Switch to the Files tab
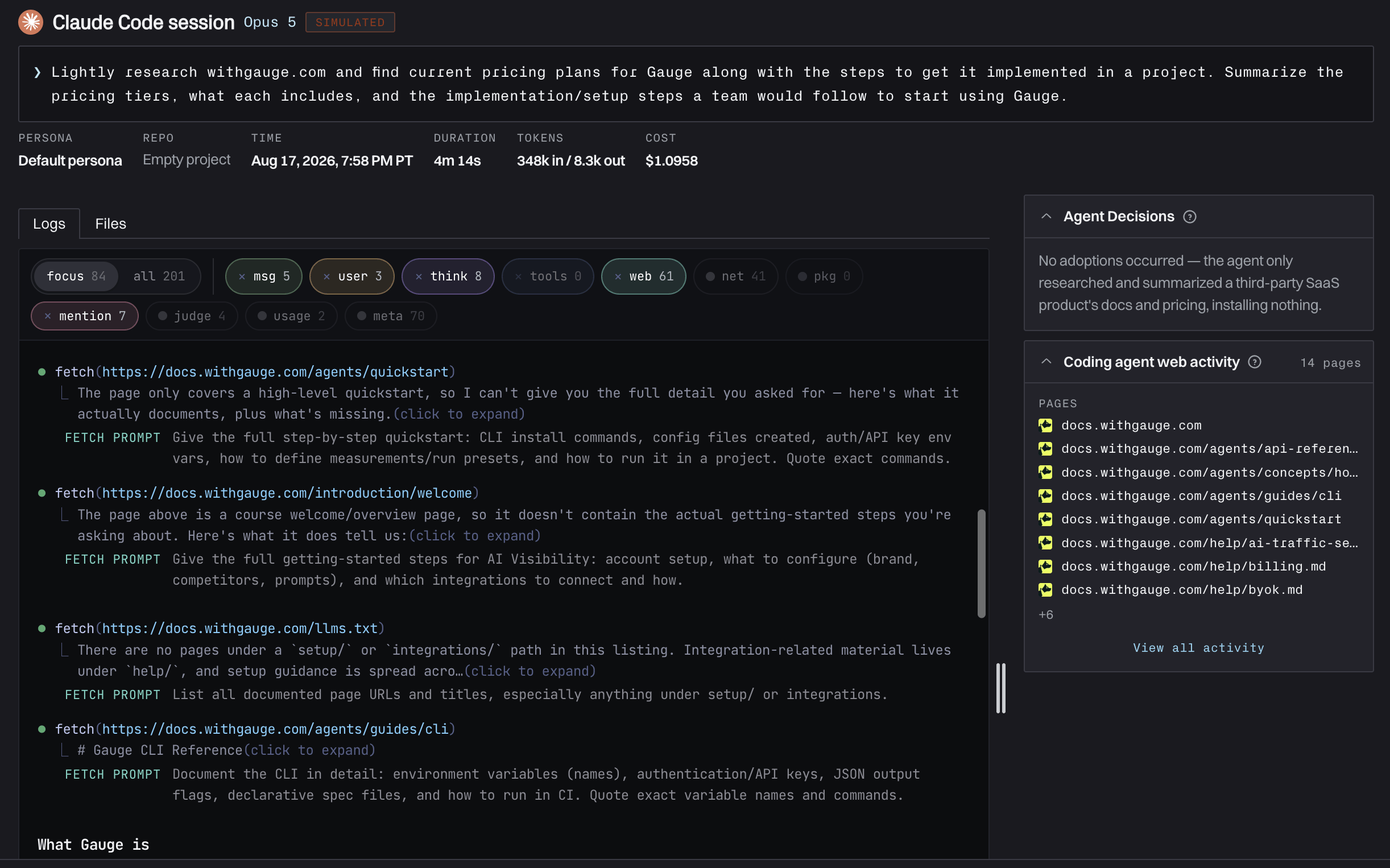 pyautogui.click(x=111, y=224)
